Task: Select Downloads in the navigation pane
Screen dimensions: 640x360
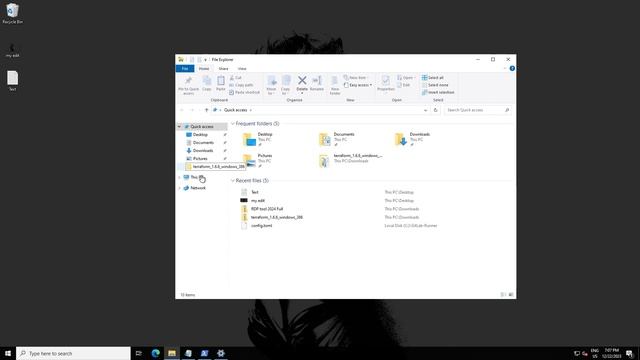Action: click(x=202, y=151)
